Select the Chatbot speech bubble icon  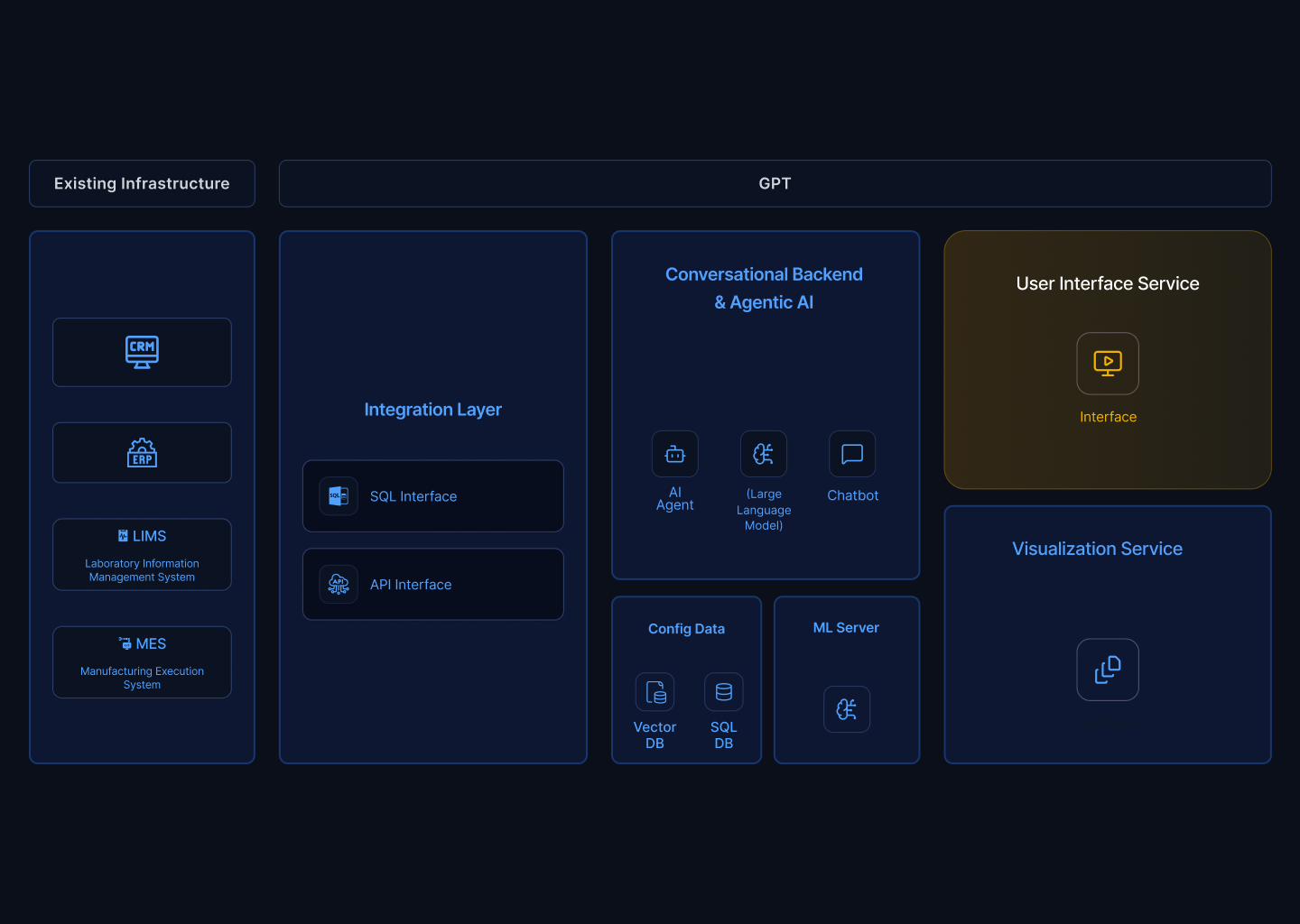click(x=852, y=454)
